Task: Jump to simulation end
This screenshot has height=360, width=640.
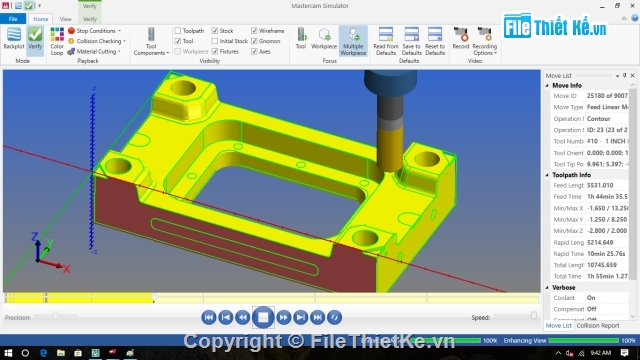Action: 317,317
